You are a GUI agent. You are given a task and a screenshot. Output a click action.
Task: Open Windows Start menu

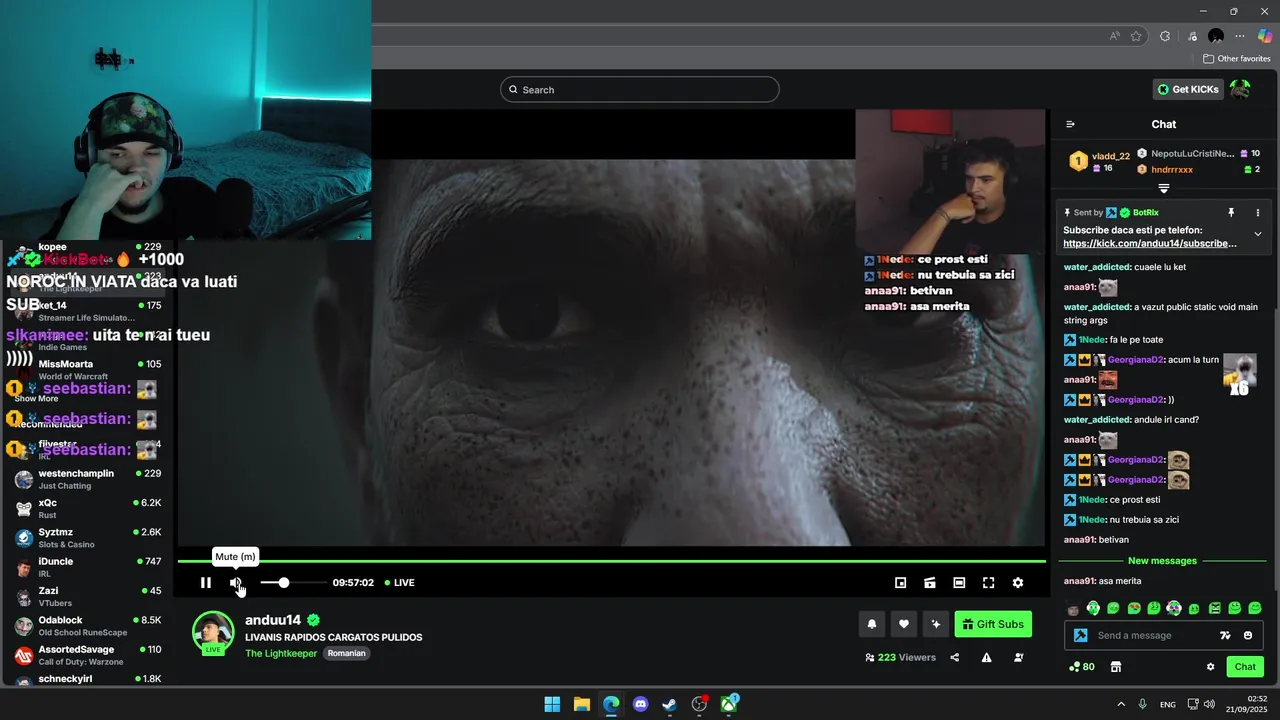click(552, 704)
